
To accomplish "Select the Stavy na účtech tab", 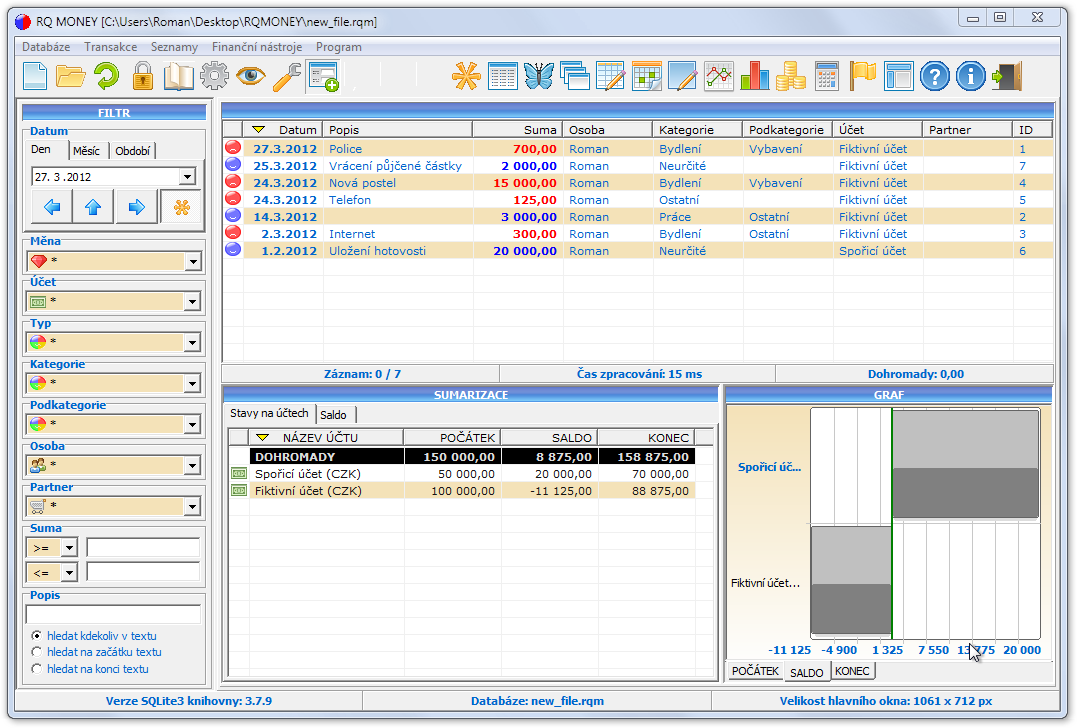I will pyautogui.click(x=269, y=413).
